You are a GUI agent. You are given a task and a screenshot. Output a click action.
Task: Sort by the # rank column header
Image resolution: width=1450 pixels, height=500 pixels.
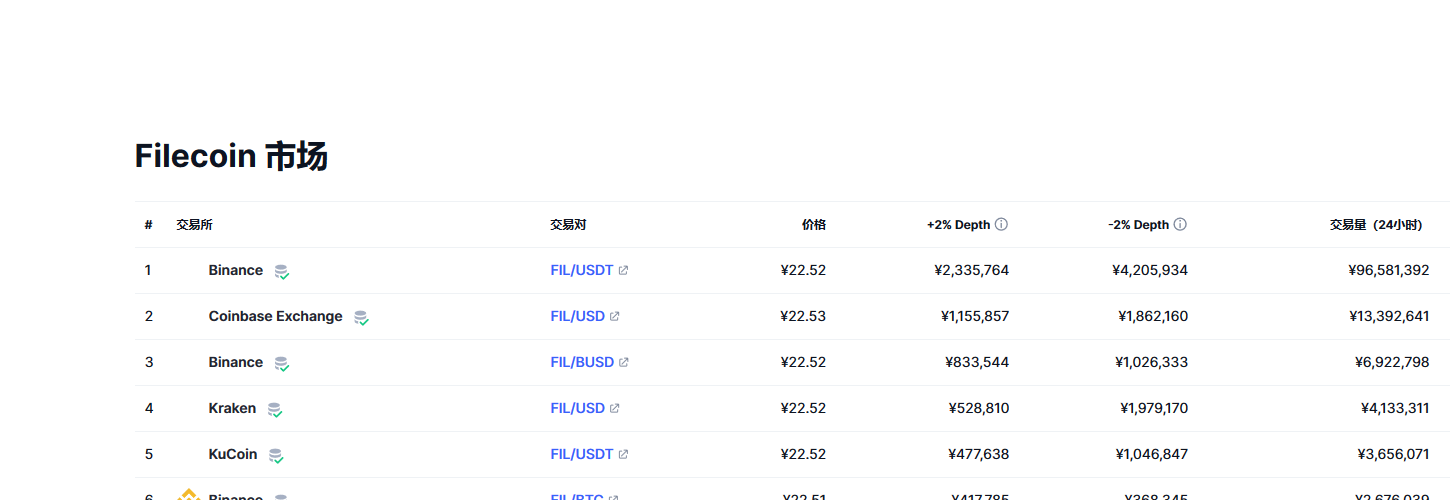tap(148, 225)
